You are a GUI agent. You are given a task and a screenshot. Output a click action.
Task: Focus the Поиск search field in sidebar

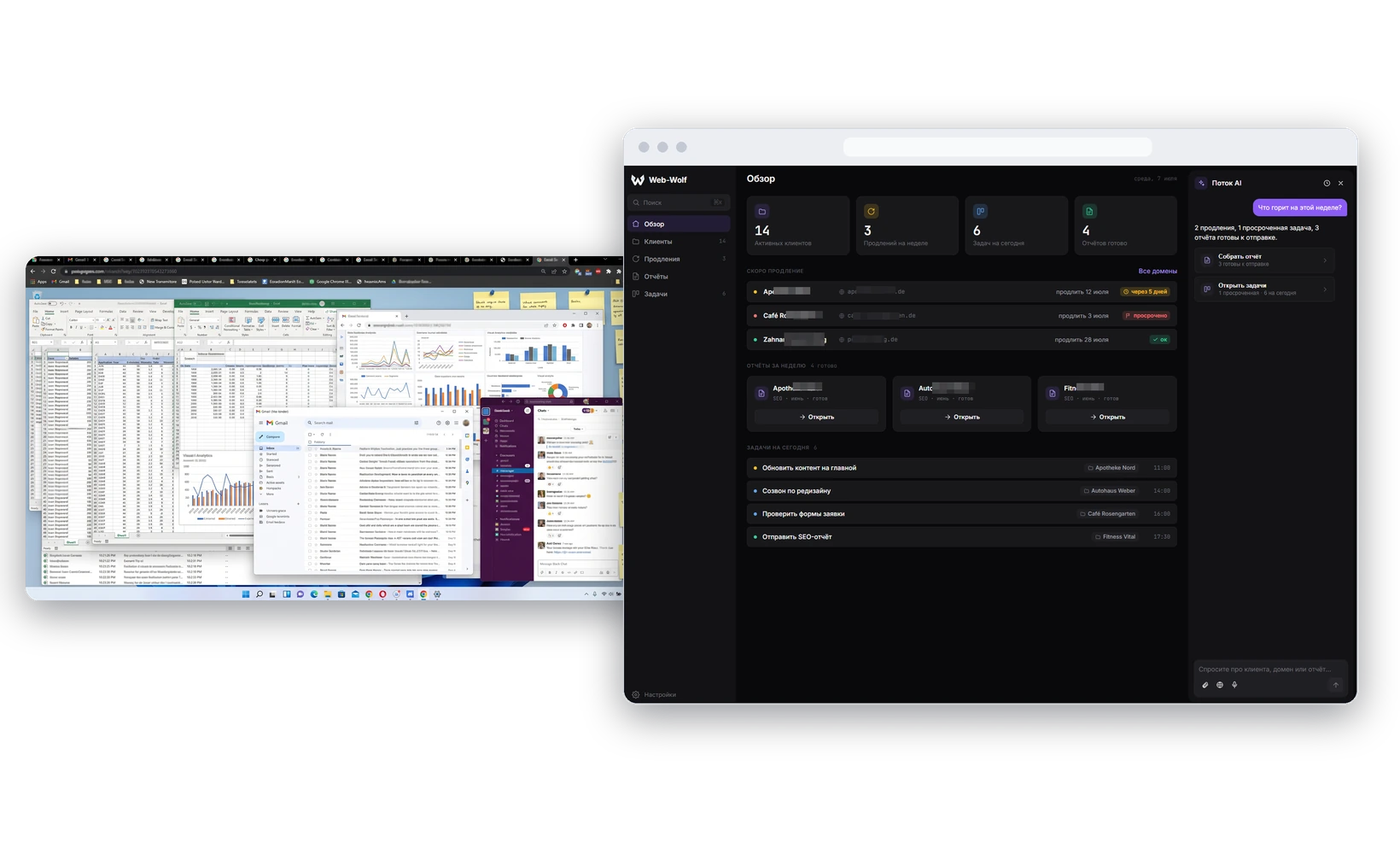(x=680, y=202)
